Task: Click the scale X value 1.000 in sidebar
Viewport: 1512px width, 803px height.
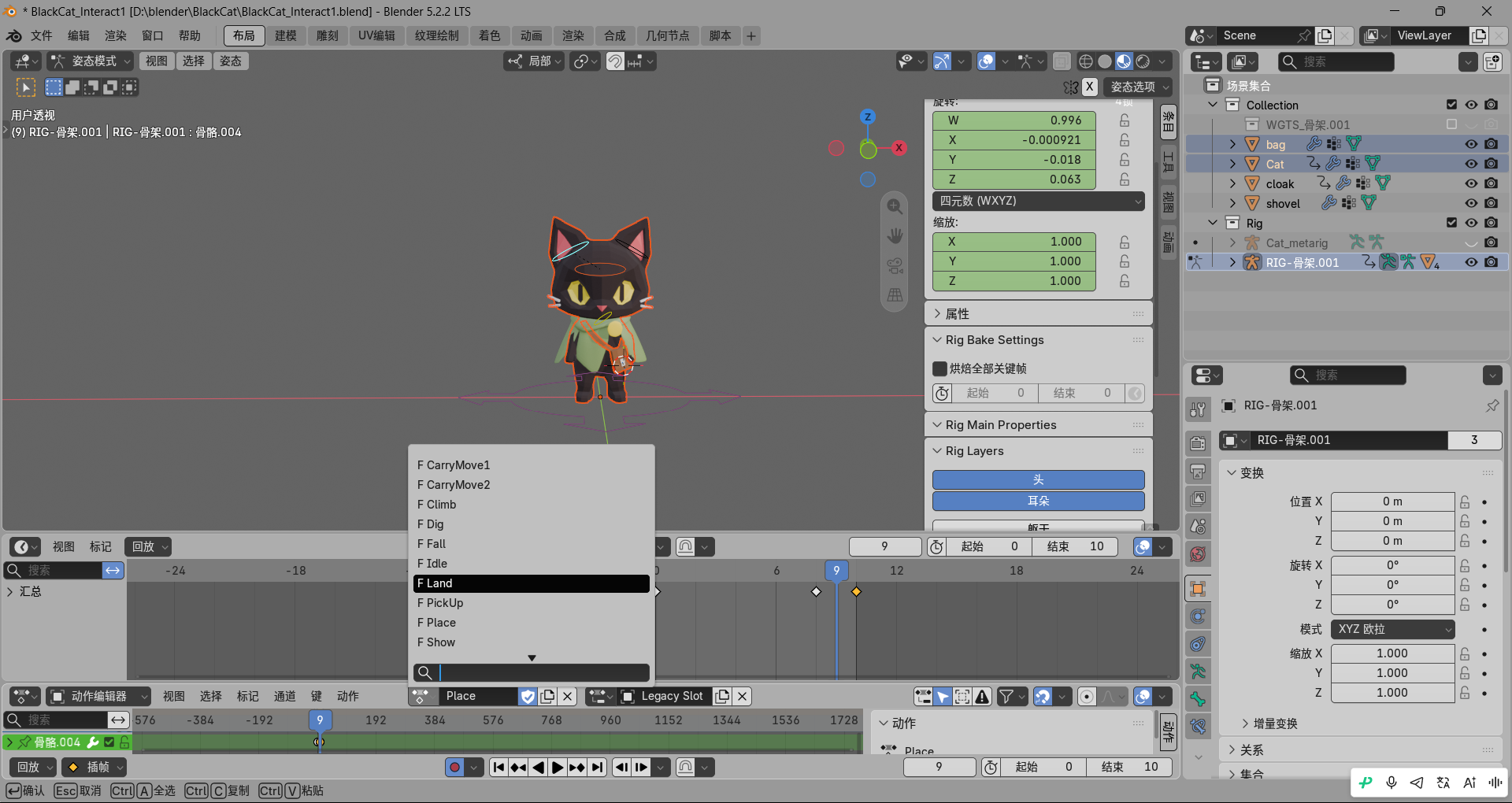Action: click(x=1014, y=242)
